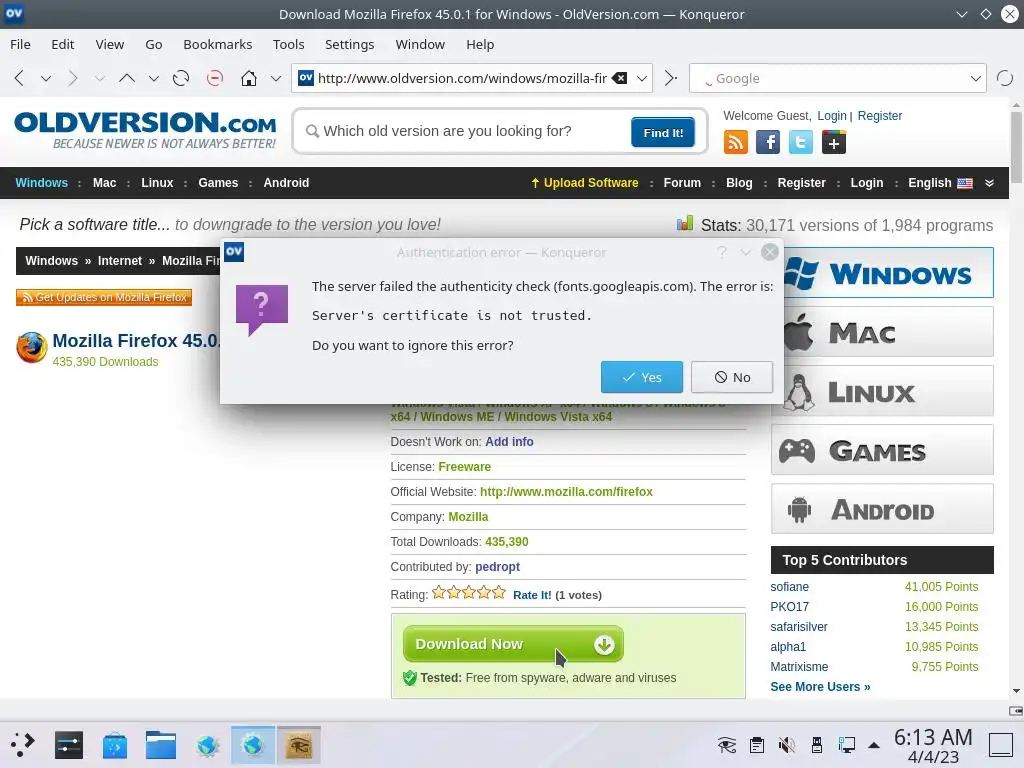Open the View menu
The width and height of the screenshot is (1024, 768).
(110, 44)
